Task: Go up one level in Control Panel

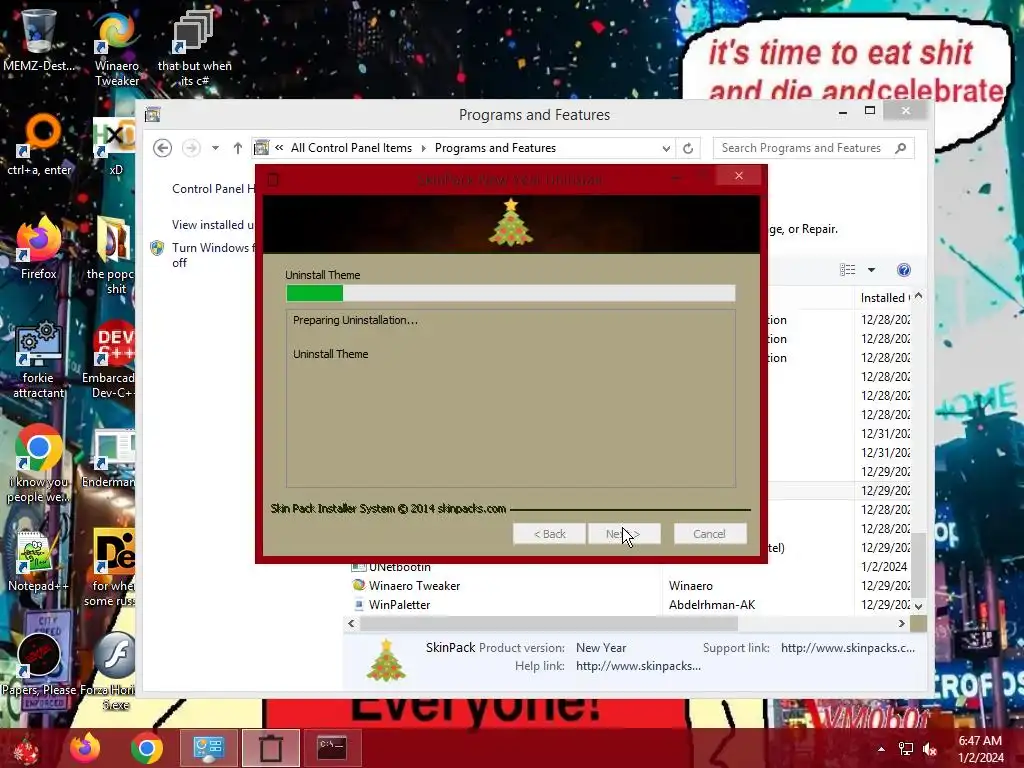Action: (238, 148)
